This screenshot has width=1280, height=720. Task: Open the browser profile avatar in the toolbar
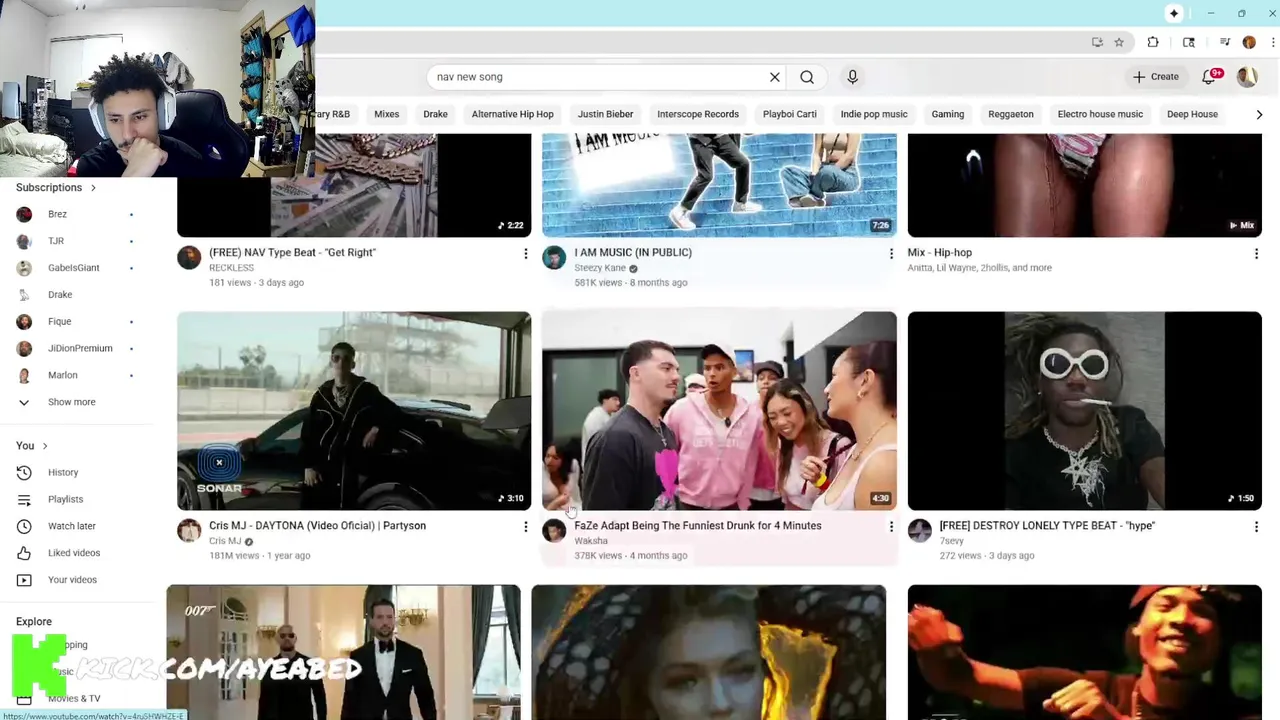pyautogui.click(x=1249, y=42)
